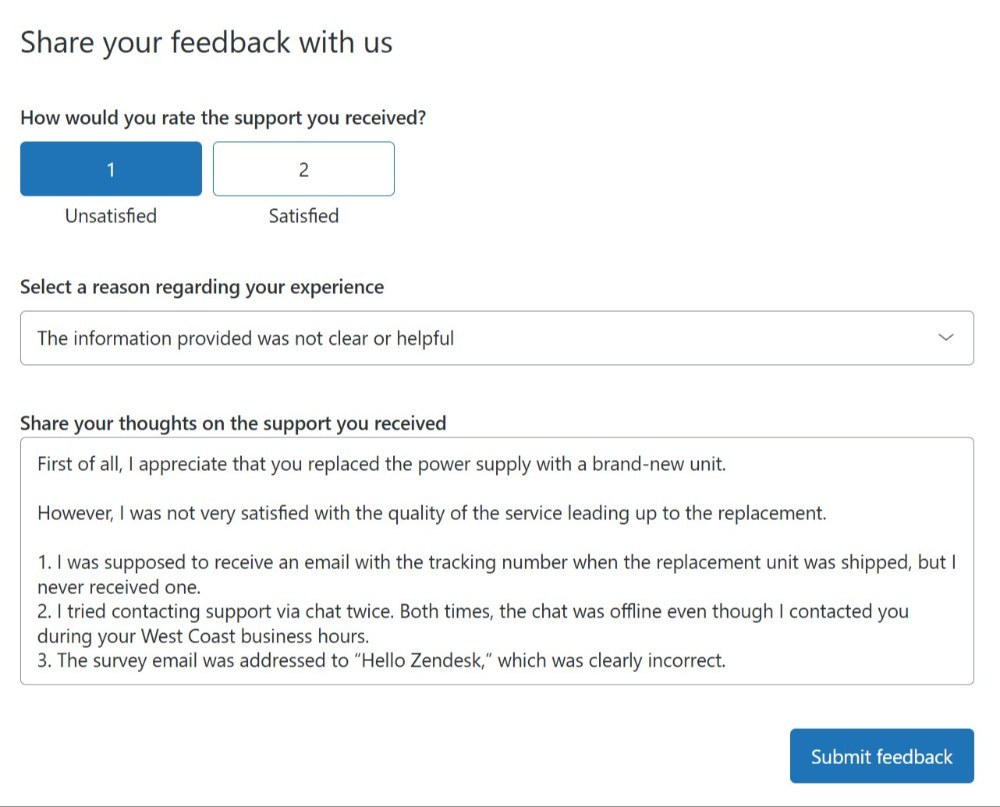Click the Satisfied label under rating 2
The width and height of the screenshot is (1000, 807).
click(x=304, y=216)
